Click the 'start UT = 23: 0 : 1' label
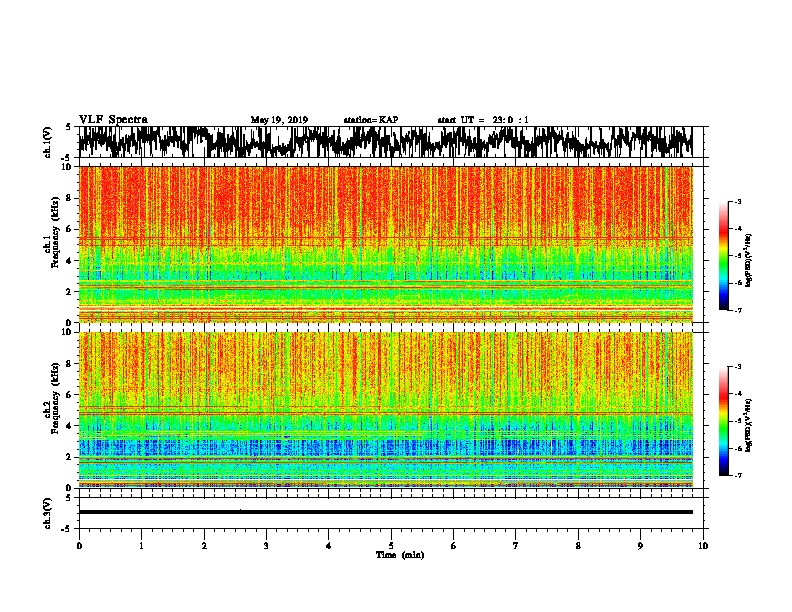This screenshot has height=612, width=792. click(483, 120)
